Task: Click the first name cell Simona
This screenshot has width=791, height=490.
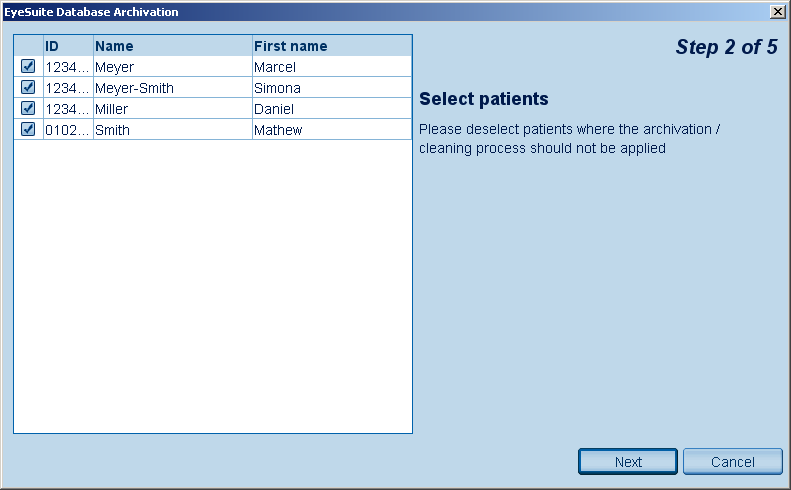Action: point(331,88)
